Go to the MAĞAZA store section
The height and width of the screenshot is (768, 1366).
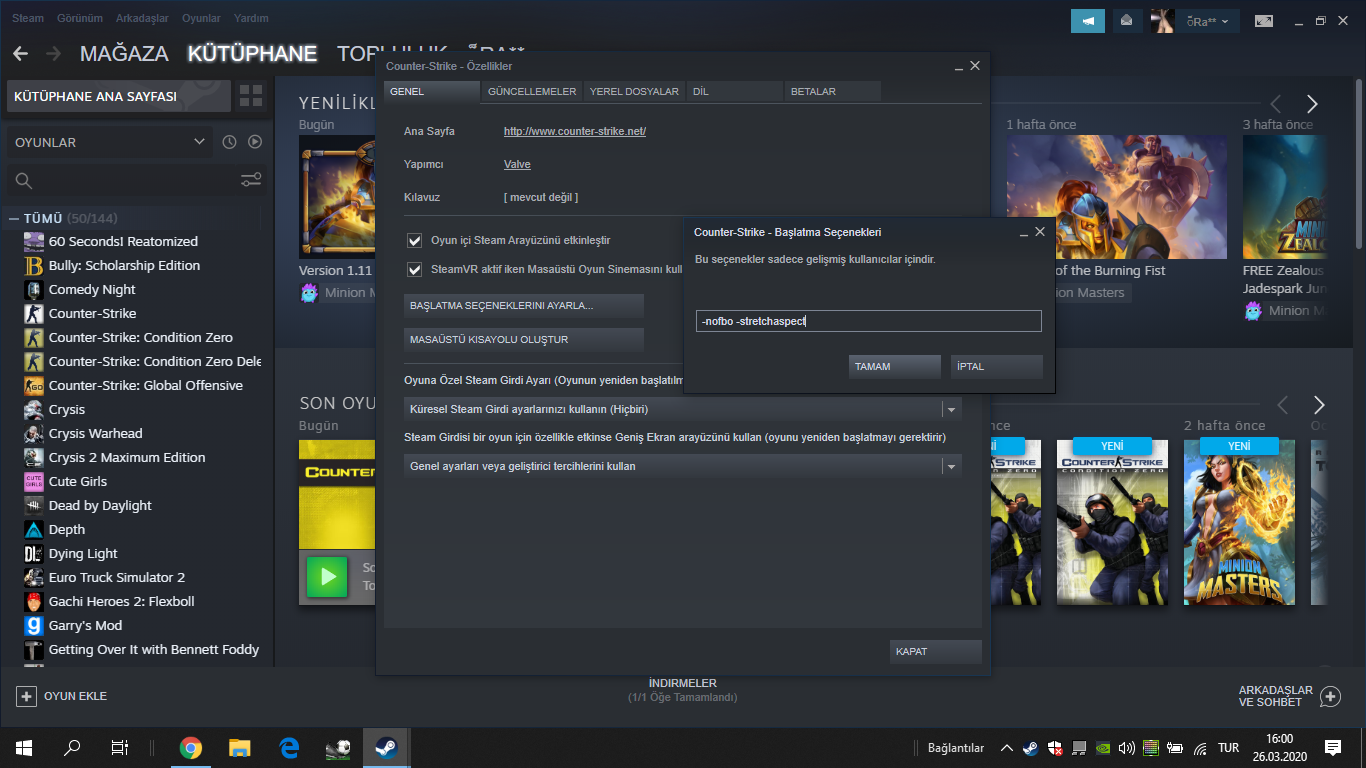(x=124, y=54)
